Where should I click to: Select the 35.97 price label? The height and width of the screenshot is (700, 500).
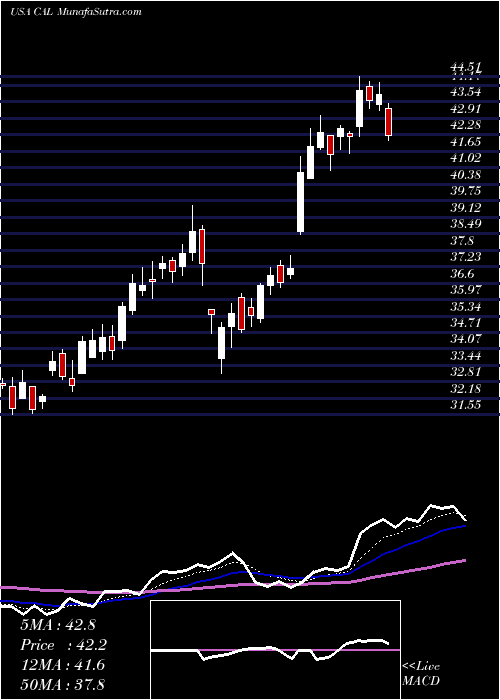coord(467,290)
